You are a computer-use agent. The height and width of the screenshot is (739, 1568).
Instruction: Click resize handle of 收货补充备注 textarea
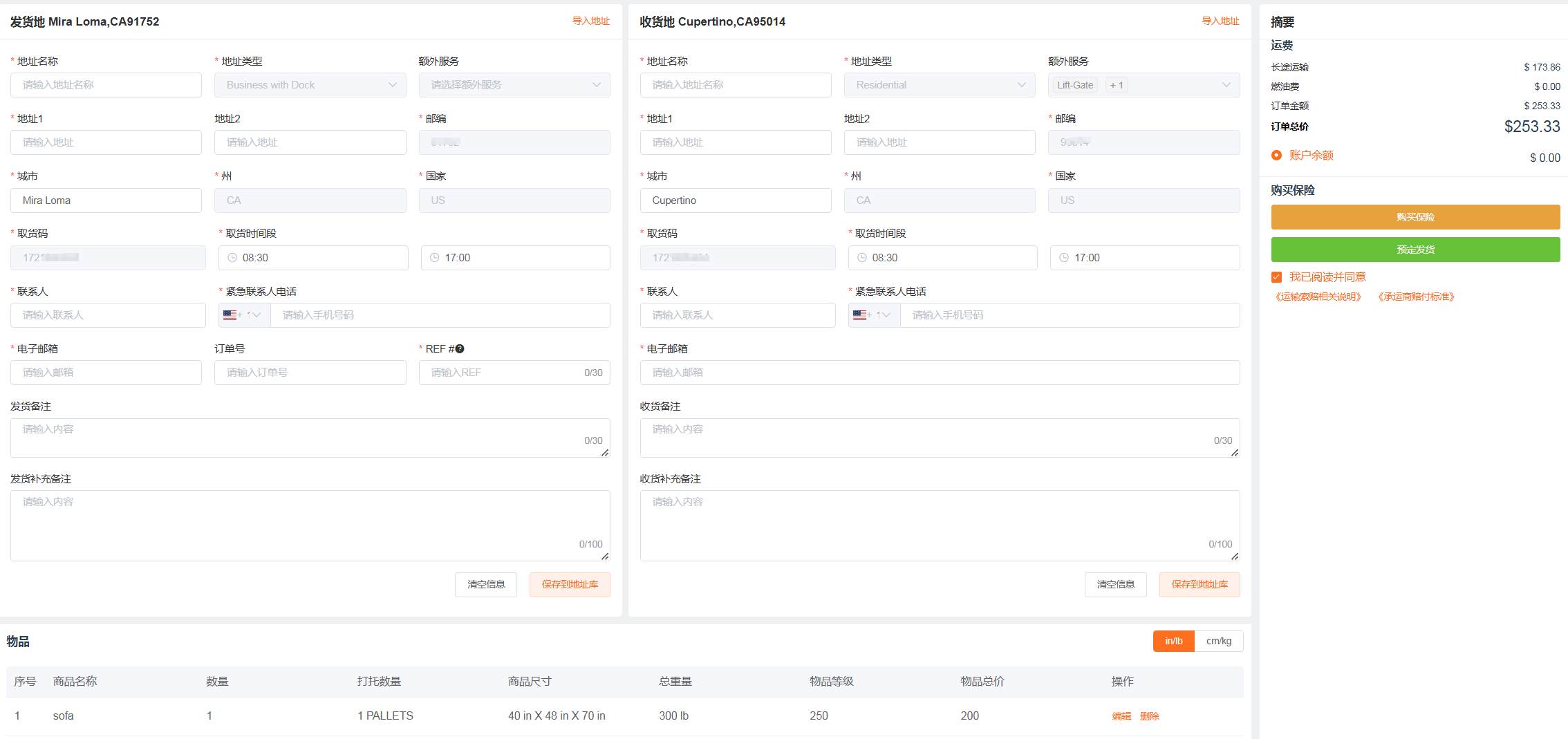coord(1235,556)
